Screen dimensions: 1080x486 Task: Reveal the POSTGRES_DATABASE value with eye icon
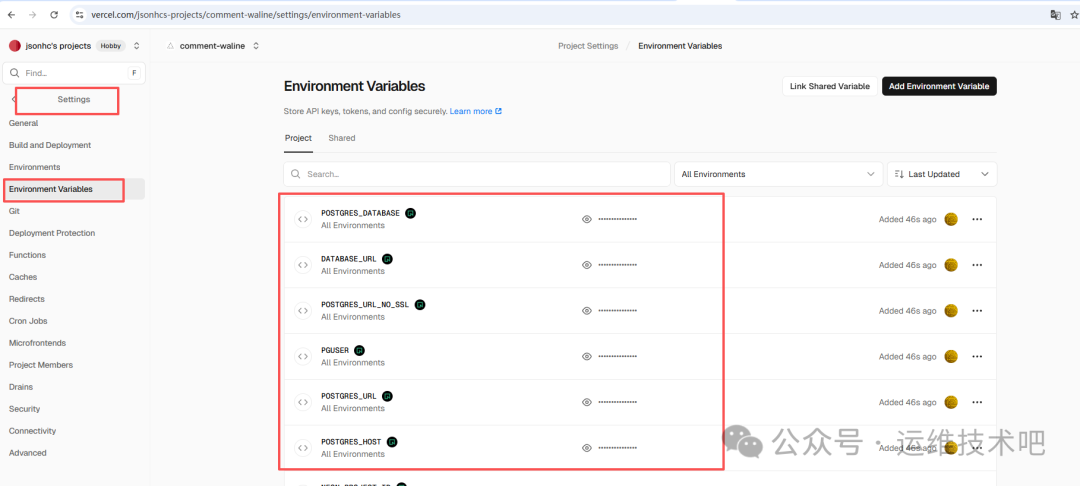[587, 219]
